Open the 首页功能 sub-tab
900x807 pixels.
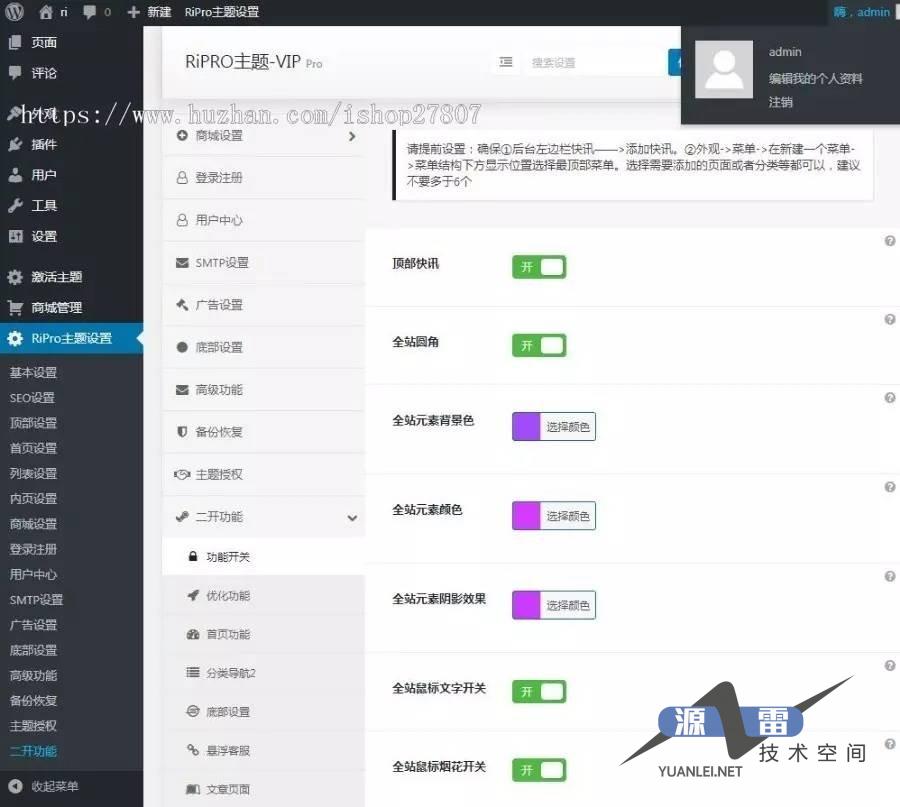coord(263,634)
